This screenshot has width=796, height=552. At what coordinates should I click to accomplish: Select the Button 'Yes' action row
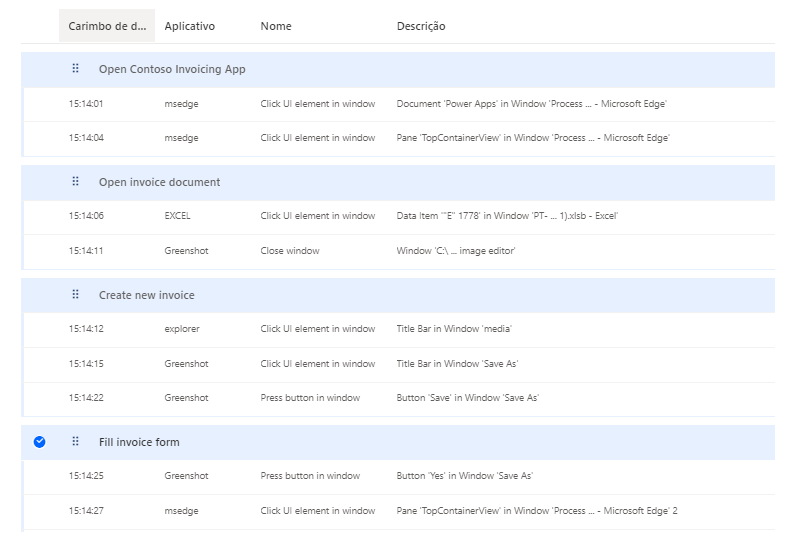point(400,476)
